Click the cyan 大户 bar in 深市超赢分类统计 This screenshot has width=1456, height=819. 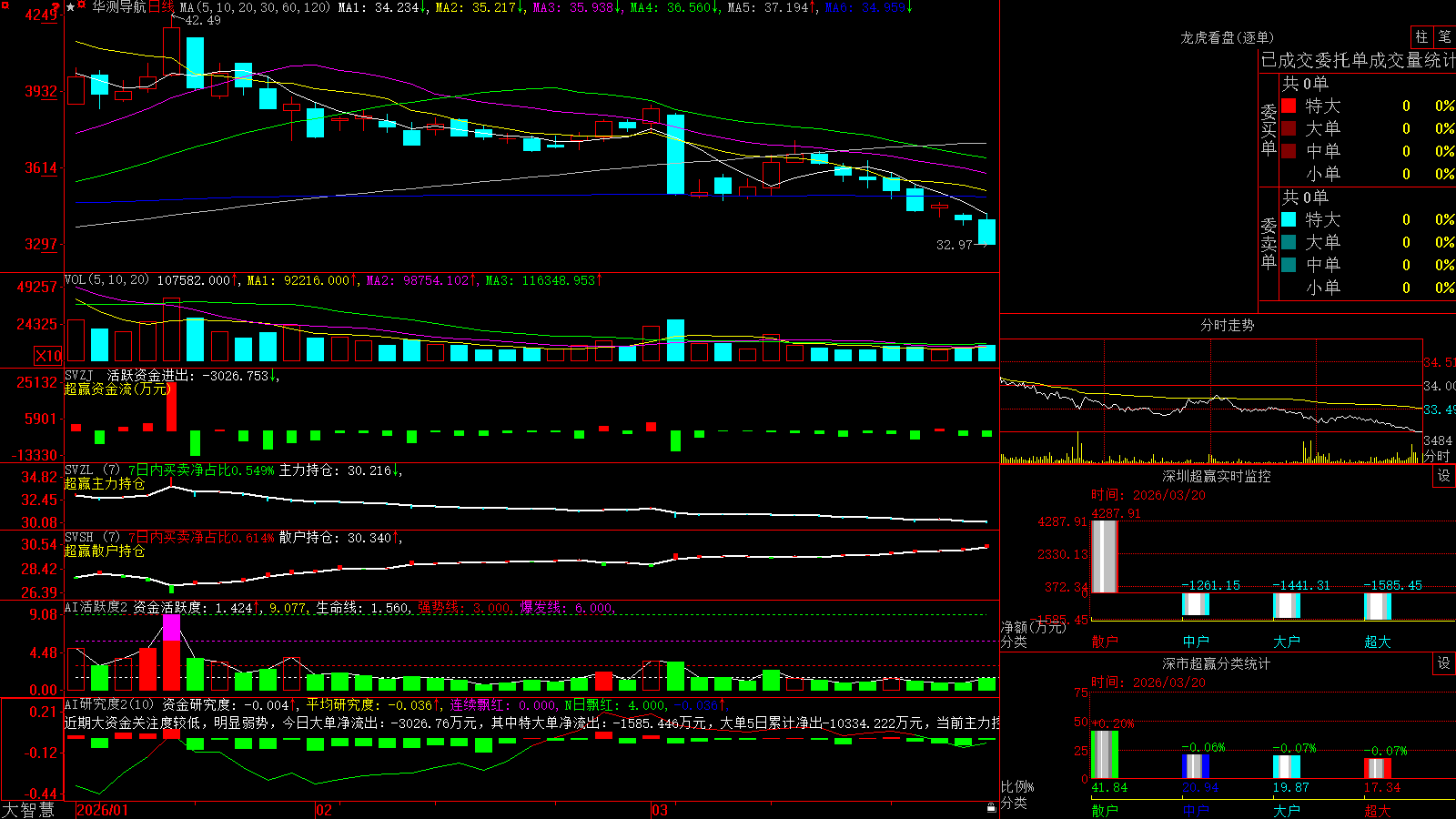click(1287, 766)
